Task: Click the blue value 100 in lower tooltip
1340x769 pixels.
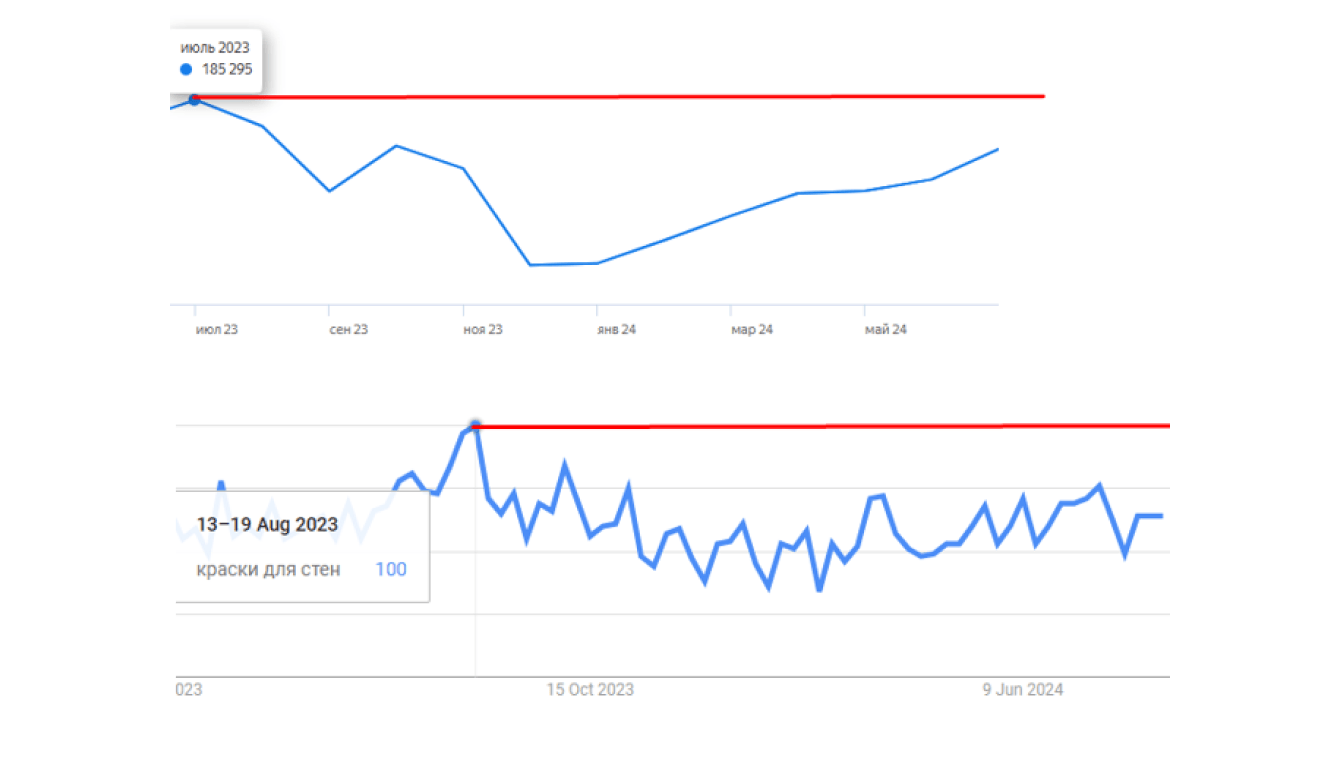Action: tap(391, 569)
